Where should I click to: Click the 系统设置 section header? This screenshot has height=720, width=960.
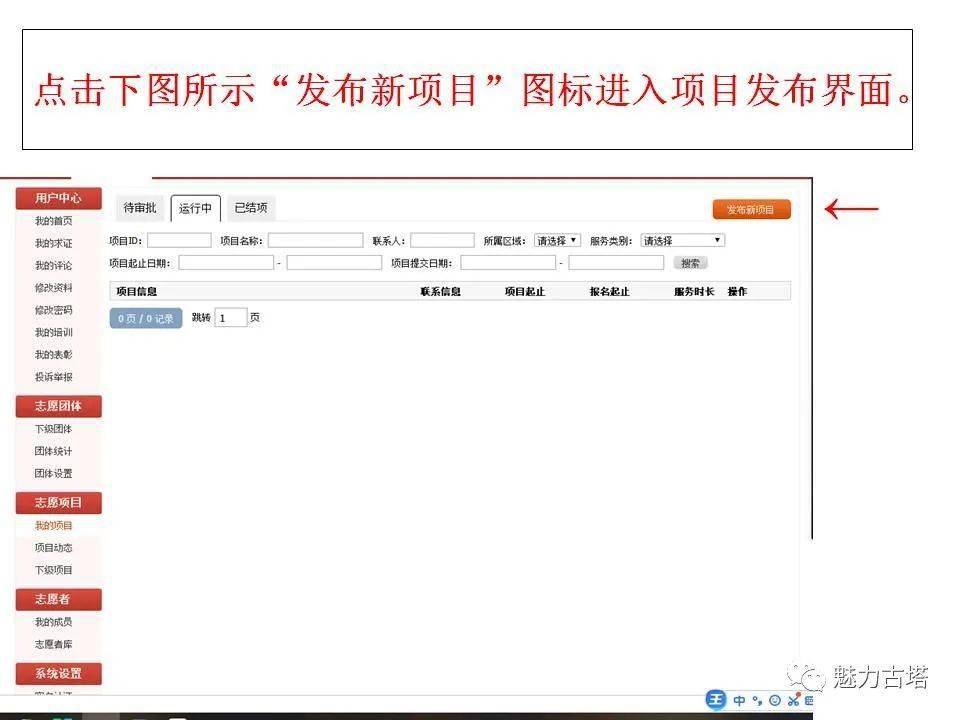(x=59, y=673)
